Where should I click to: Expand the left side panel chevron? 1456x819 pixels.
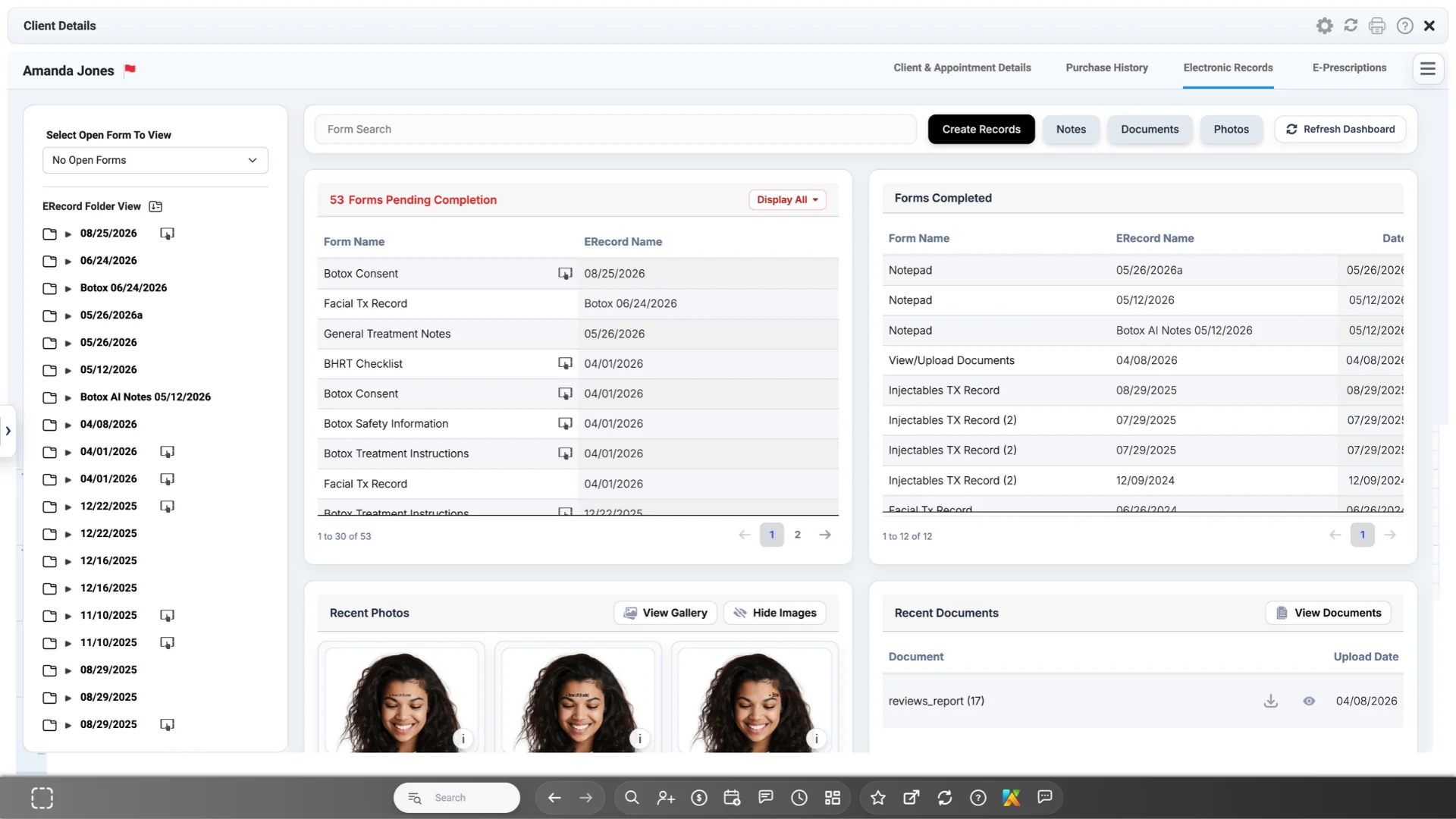tap(8, 431)
